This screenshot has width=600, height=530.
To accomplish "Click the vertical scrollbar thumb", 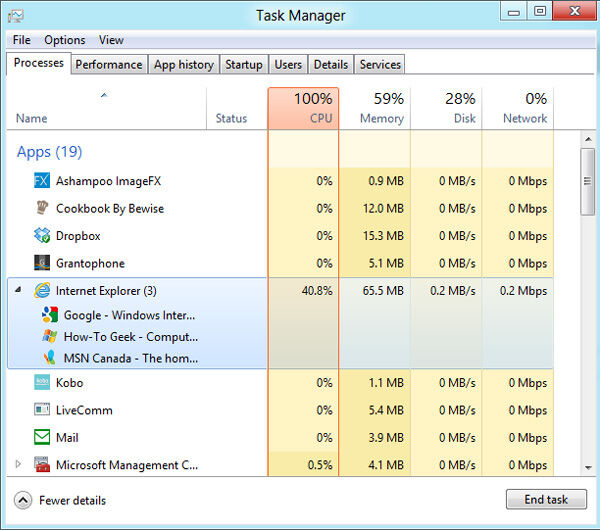I will pos(588,182).
